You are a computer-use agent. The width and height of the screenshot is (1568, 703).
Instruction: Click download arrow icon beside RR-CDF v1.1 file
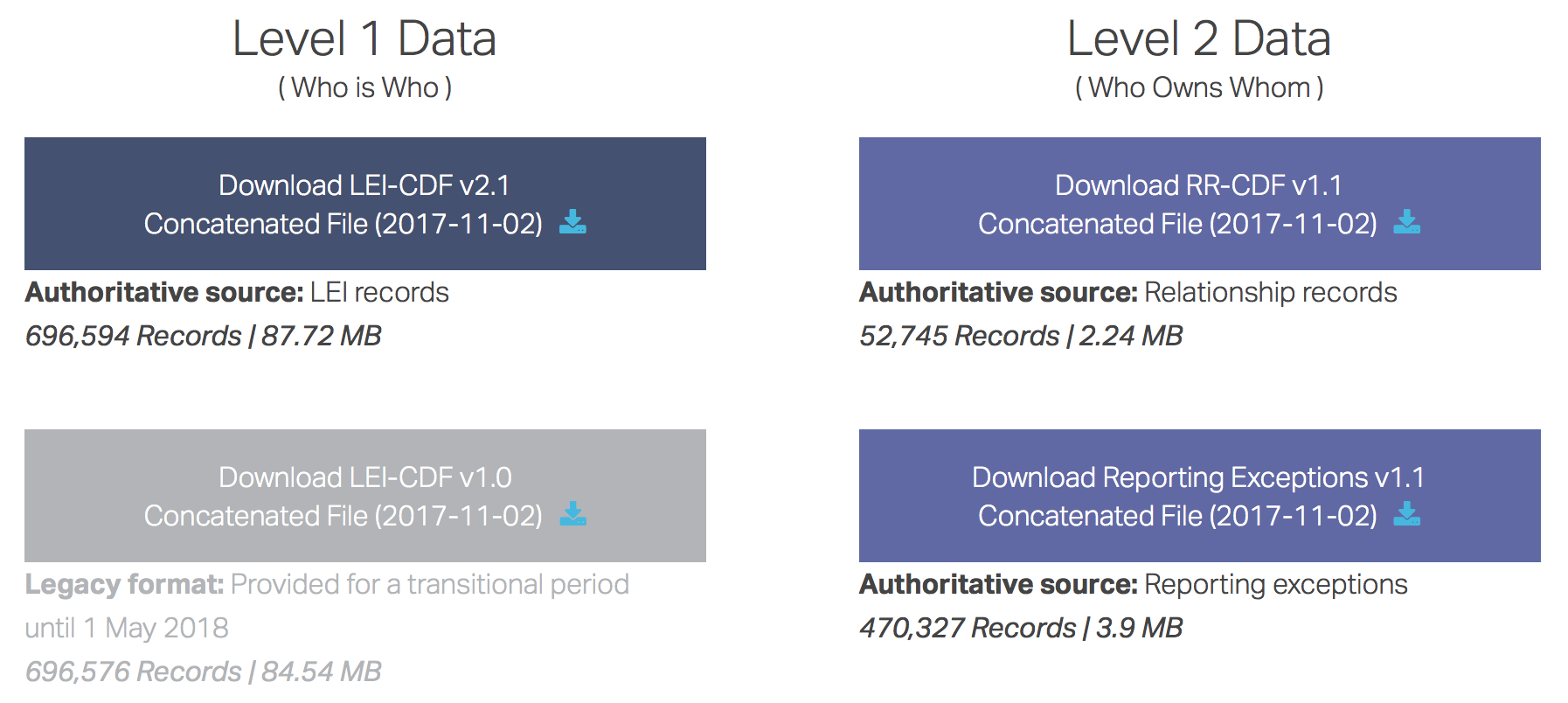pos(1406,222)
